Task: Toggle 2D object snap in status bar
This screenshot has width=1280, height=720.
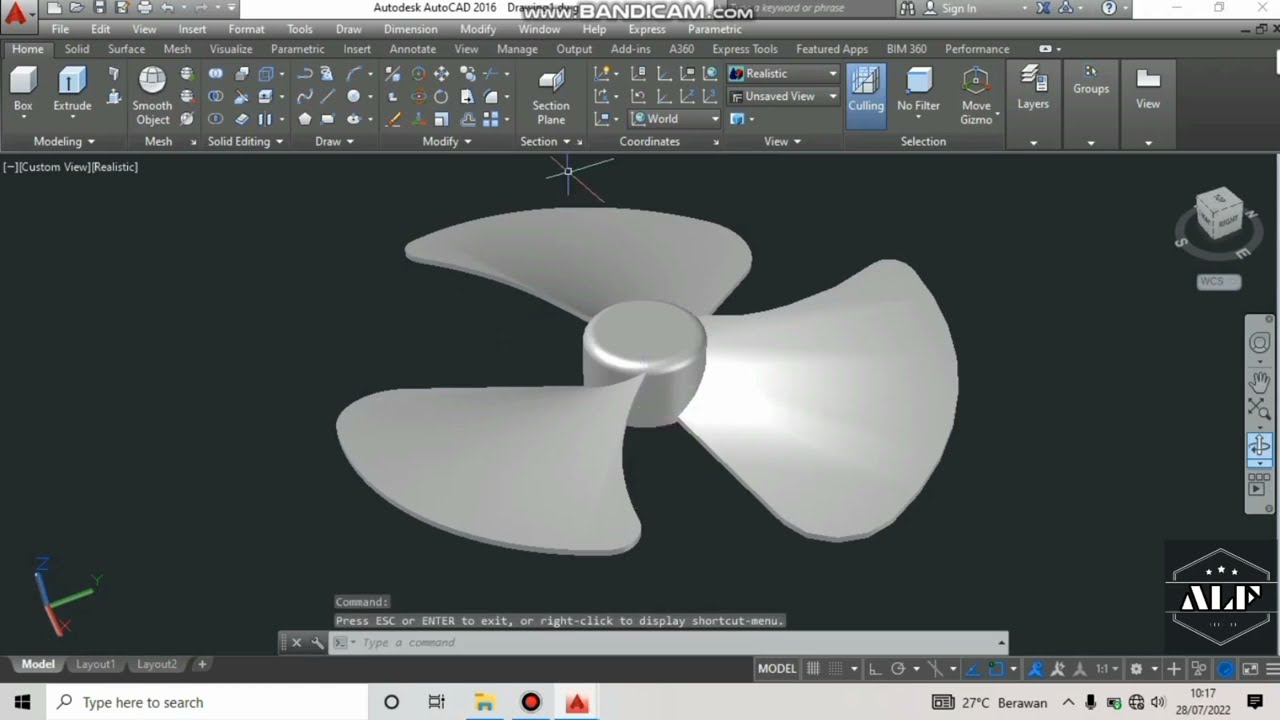Action: click(996, 669)
